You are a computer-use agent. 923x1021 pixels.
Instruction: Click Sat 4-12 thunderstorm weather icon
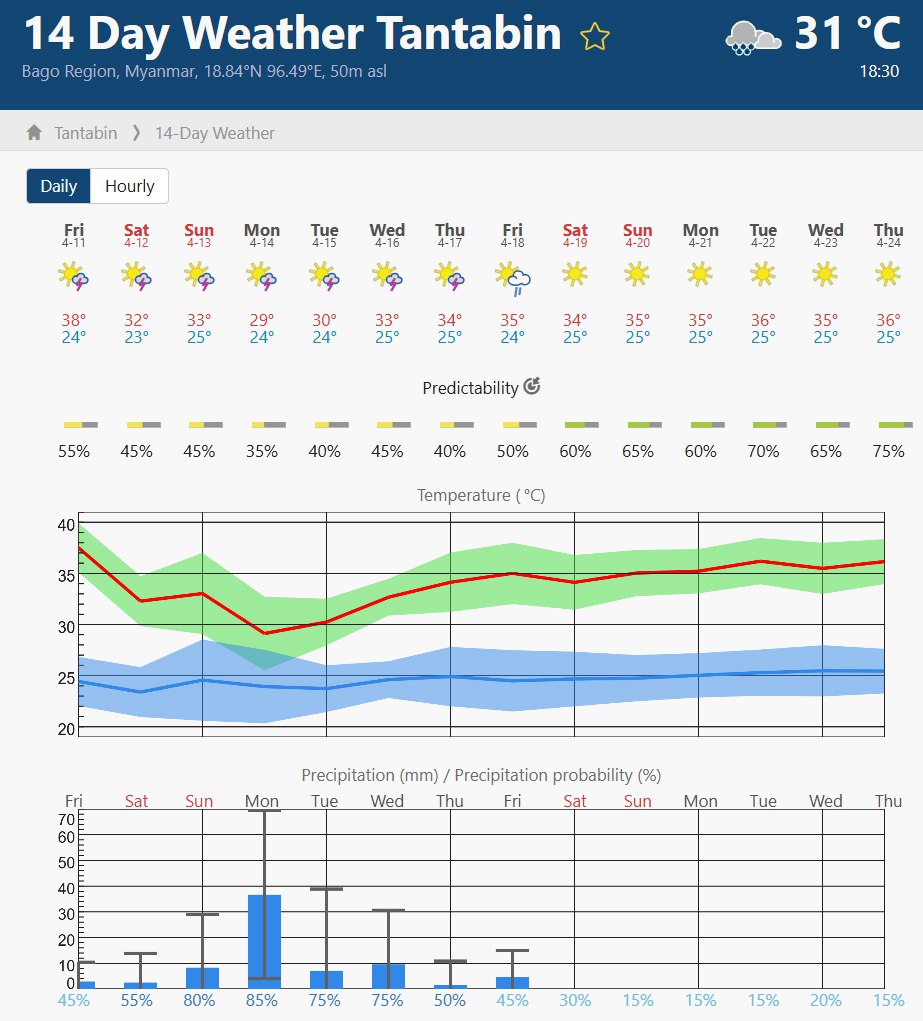point(136,276)
